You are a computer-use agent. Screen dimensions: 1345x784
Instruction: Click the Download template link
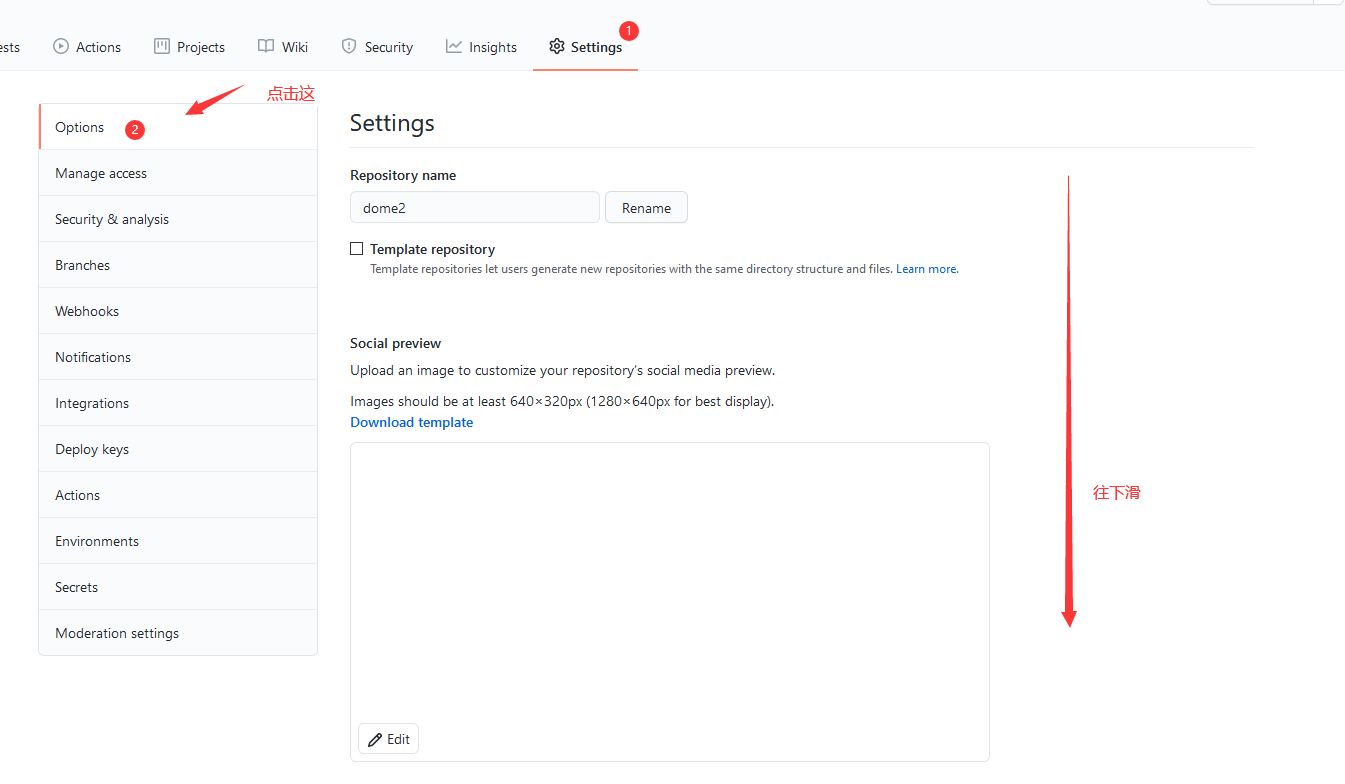pyautogui.click(x=412, y=422)
